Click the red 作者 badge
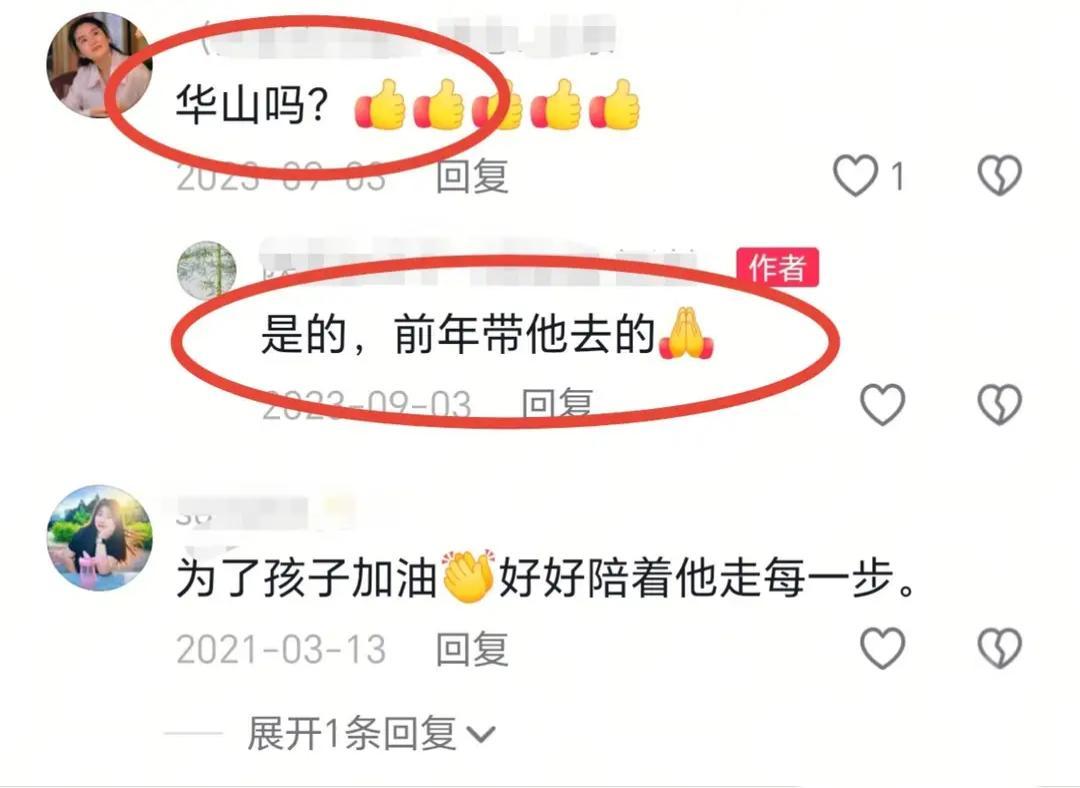 [778, 267]
